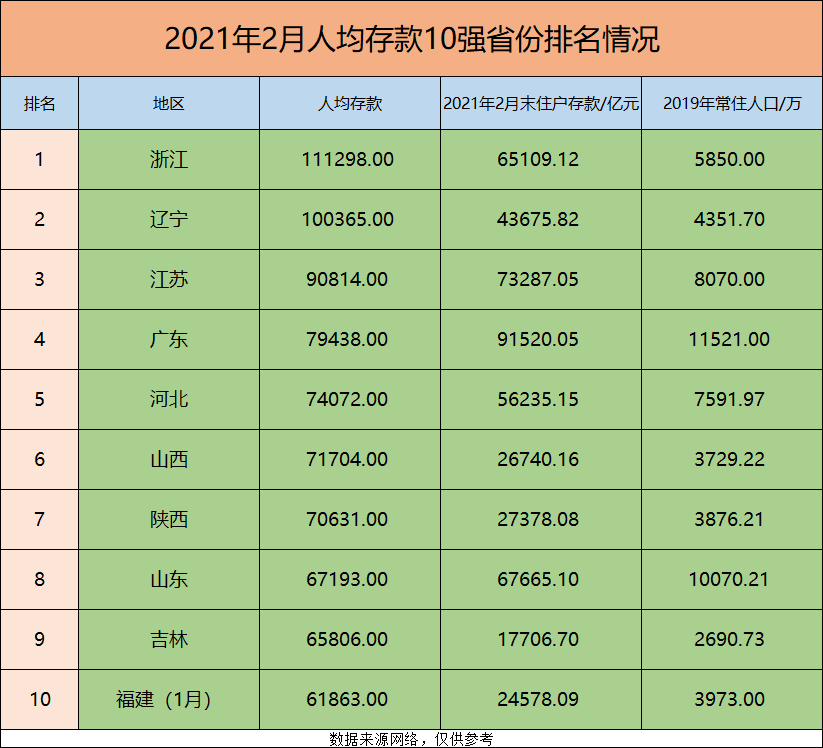This screenshot has width=823, height=748.
Task: Click the value '26740.16'
Action: (x=538, y=460)
